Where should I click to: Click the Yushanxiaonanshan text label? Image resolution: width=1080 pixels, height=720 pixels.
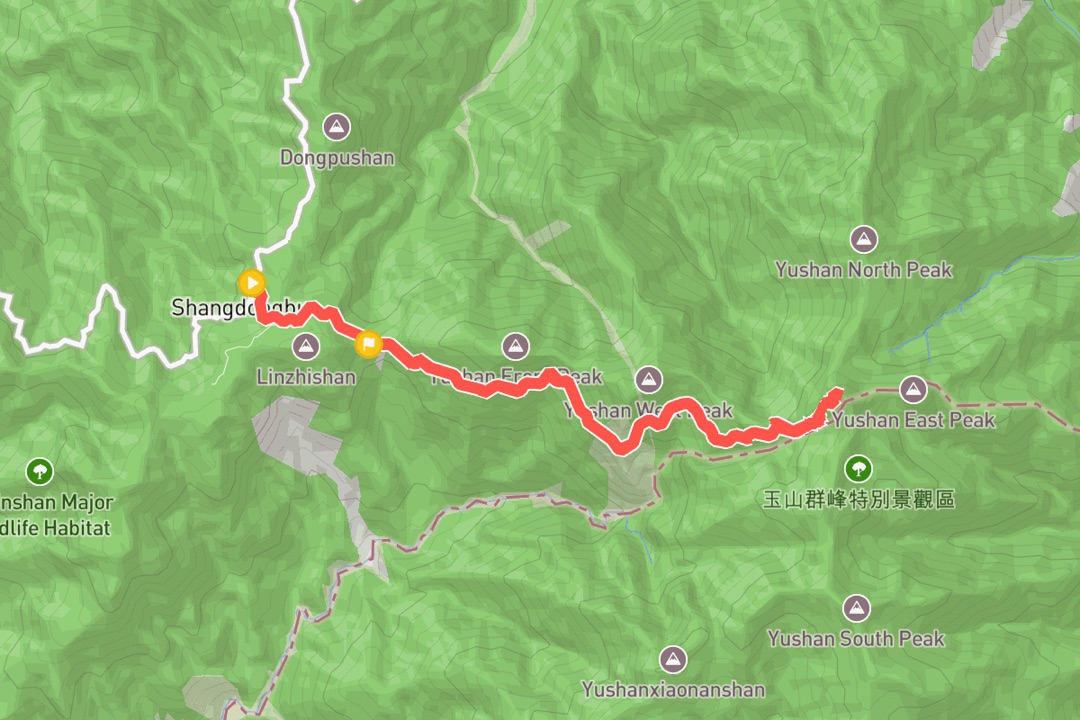[673, 690]
